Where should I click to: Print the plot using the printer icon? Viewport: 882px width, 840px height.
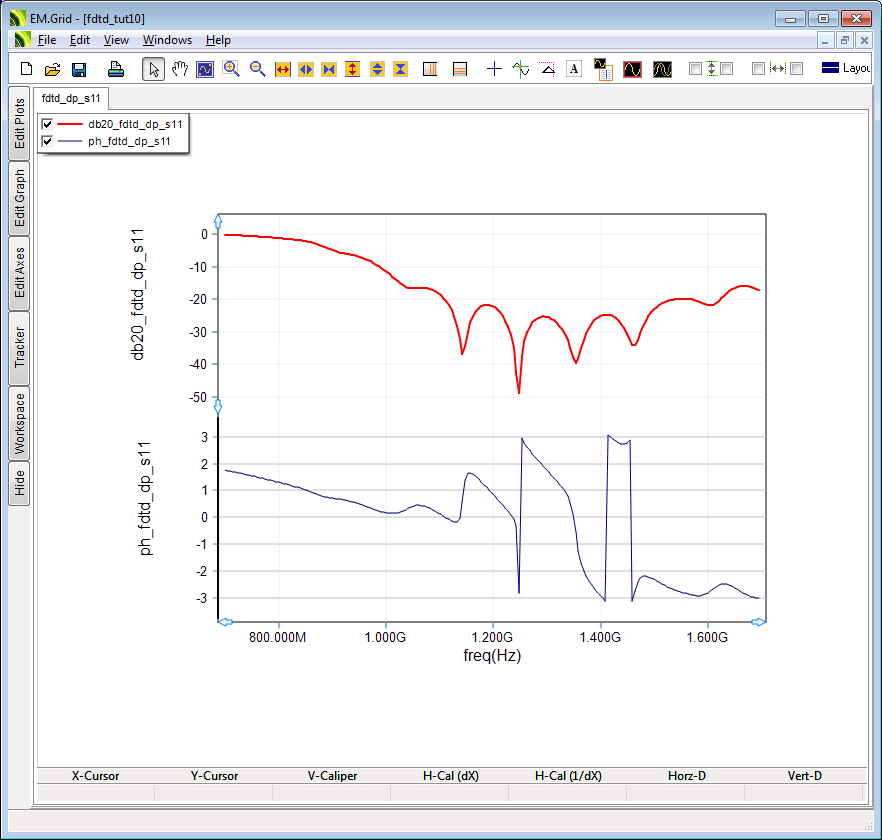coord(116,69)
